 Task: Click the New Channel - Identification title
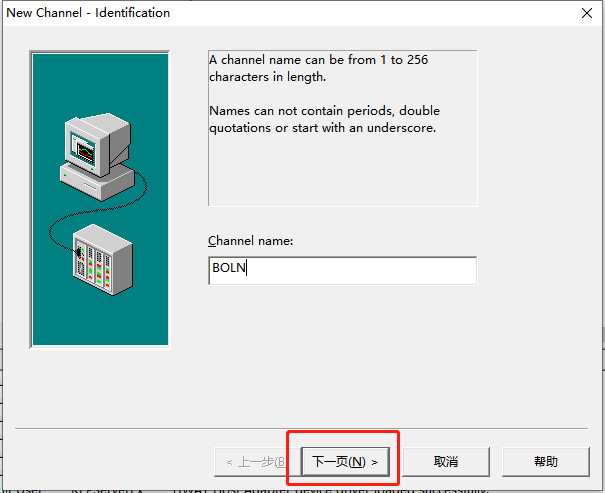[88, 13]
